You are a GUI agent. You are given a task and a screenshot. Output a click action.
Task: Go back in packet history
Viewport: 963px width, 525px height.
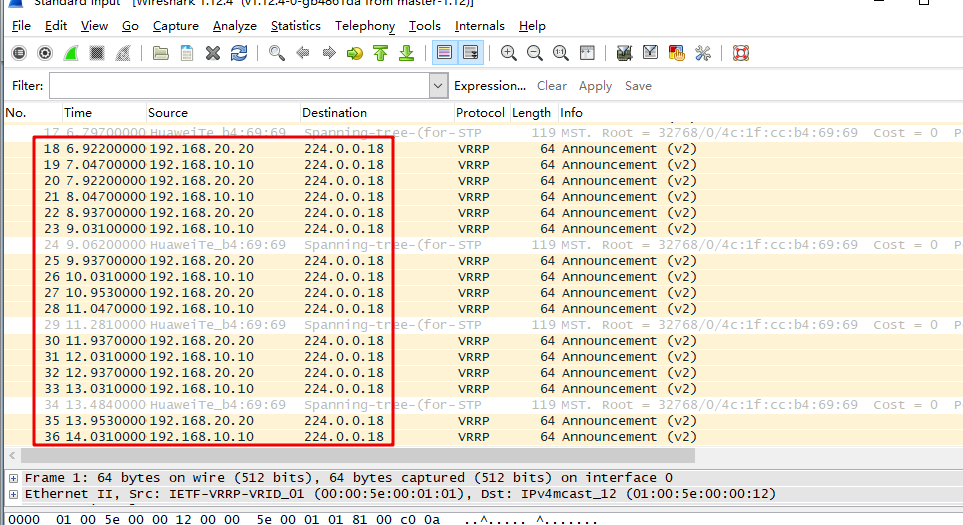pos(303,53)
